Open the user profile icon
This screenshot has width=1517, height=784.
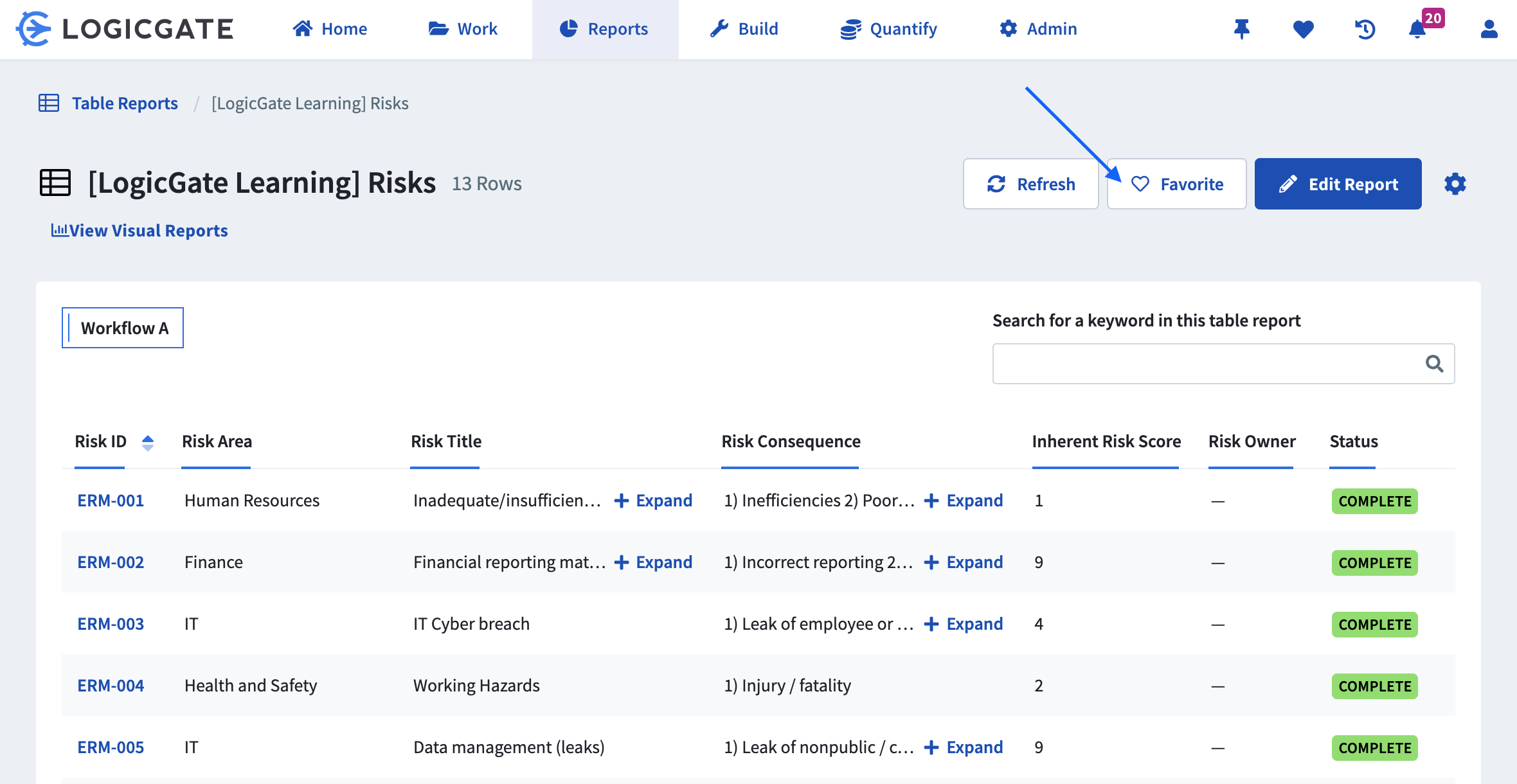(1489, 29)
